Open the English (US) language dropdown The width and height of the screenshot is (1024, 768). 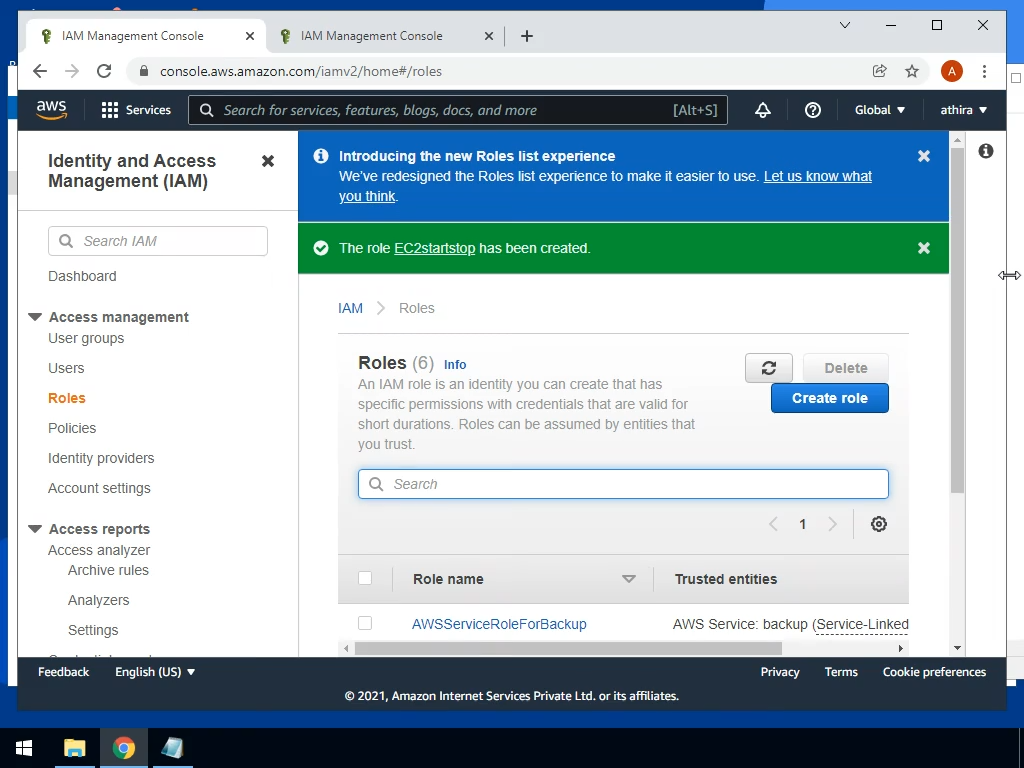[x=155, y=672]
